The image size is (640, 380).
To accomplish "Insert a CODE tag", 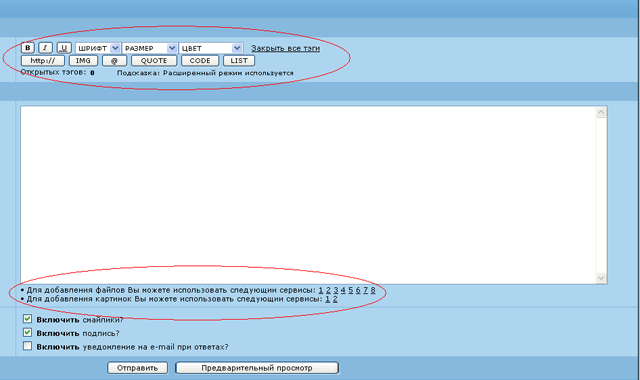I will click(200, 61).
